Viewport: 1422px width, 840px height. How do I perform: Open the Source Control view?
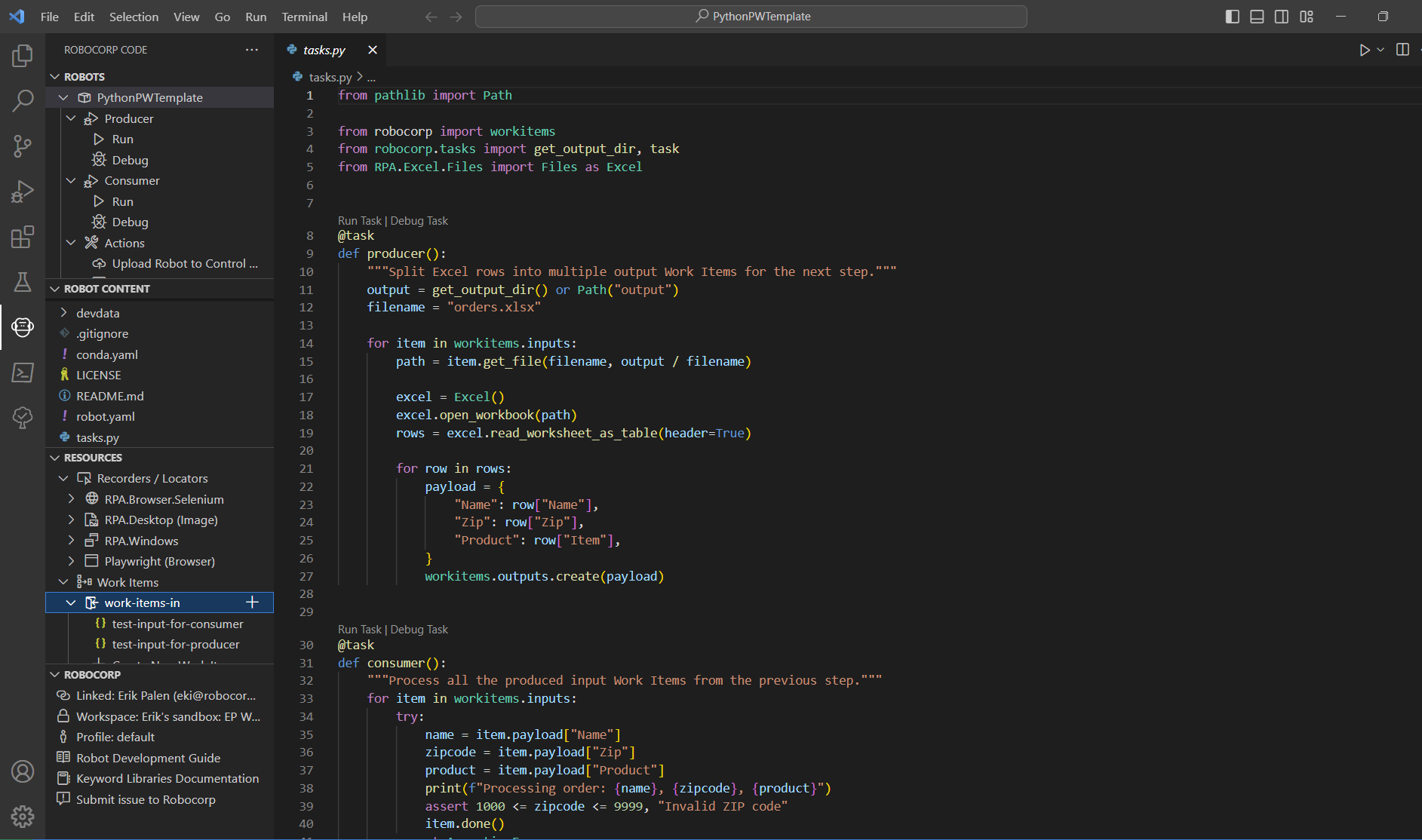click(x=23, y=146)
